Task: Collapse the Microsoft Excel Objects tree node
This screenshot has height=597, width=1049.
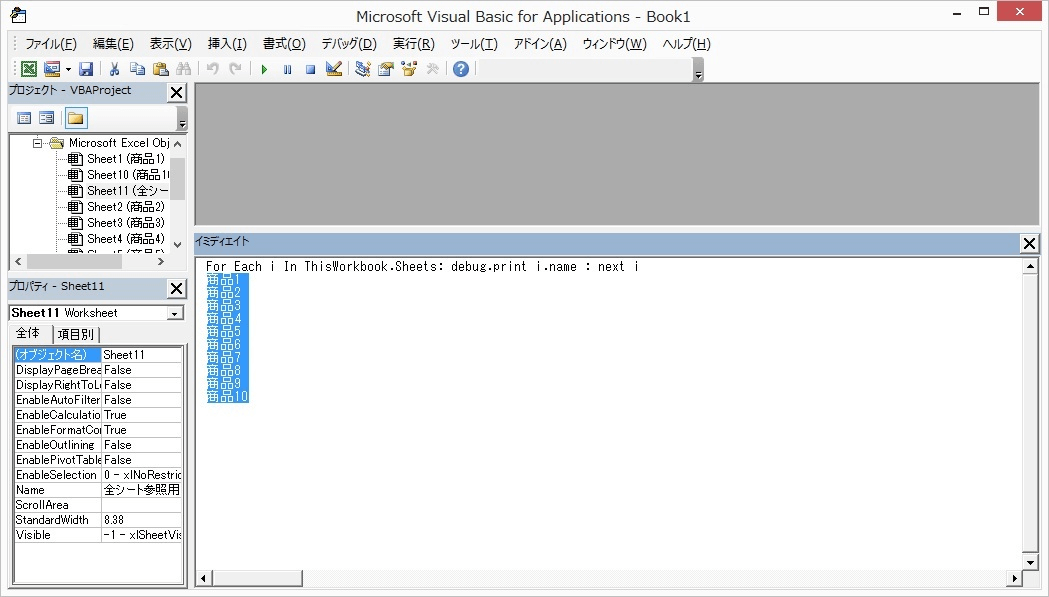Action: point(38,143)
